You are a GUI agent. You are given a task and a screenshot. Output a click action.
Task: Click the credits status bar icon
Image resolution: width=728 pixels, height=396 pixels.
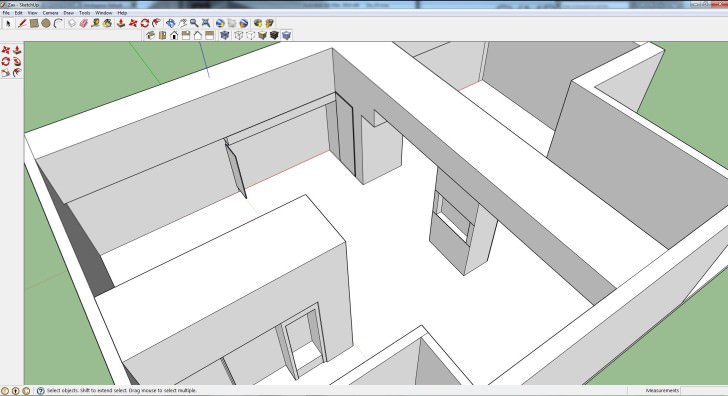point(15,391)
